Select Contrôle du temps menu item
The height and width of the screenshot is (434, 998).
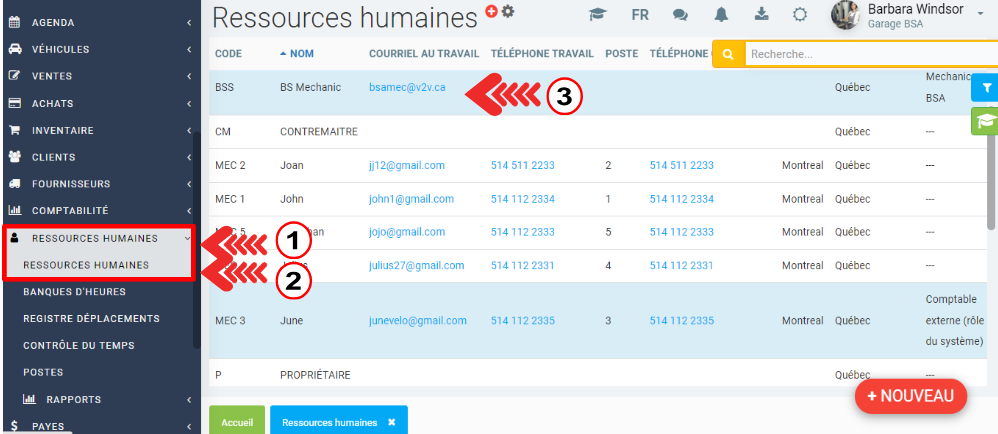[78, 346]
